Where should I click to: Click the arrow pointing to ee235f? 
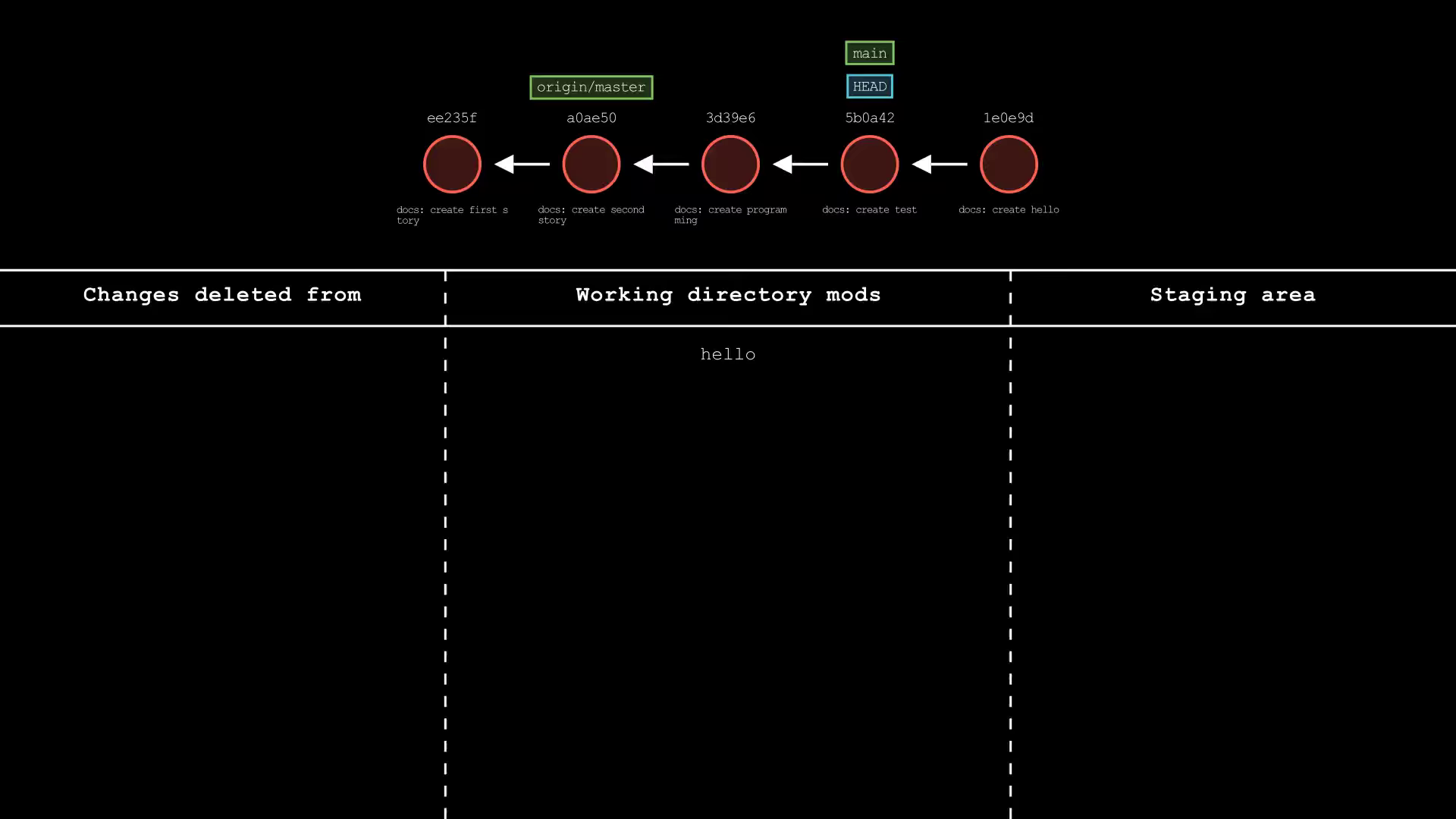point(521,164)
